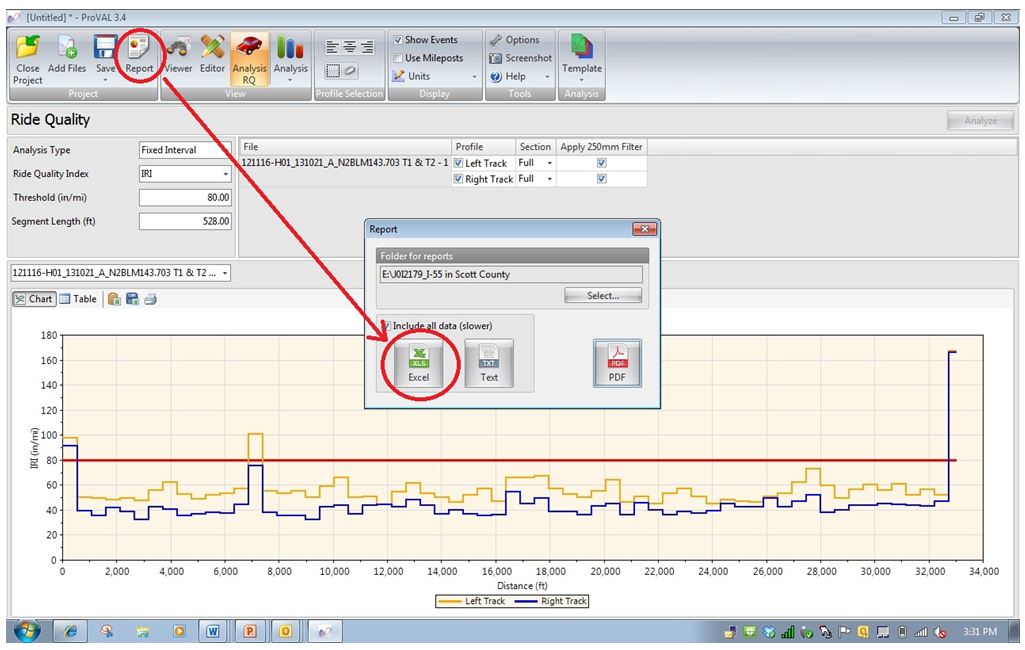
Task: Close the current project
Action: [28, 60]
